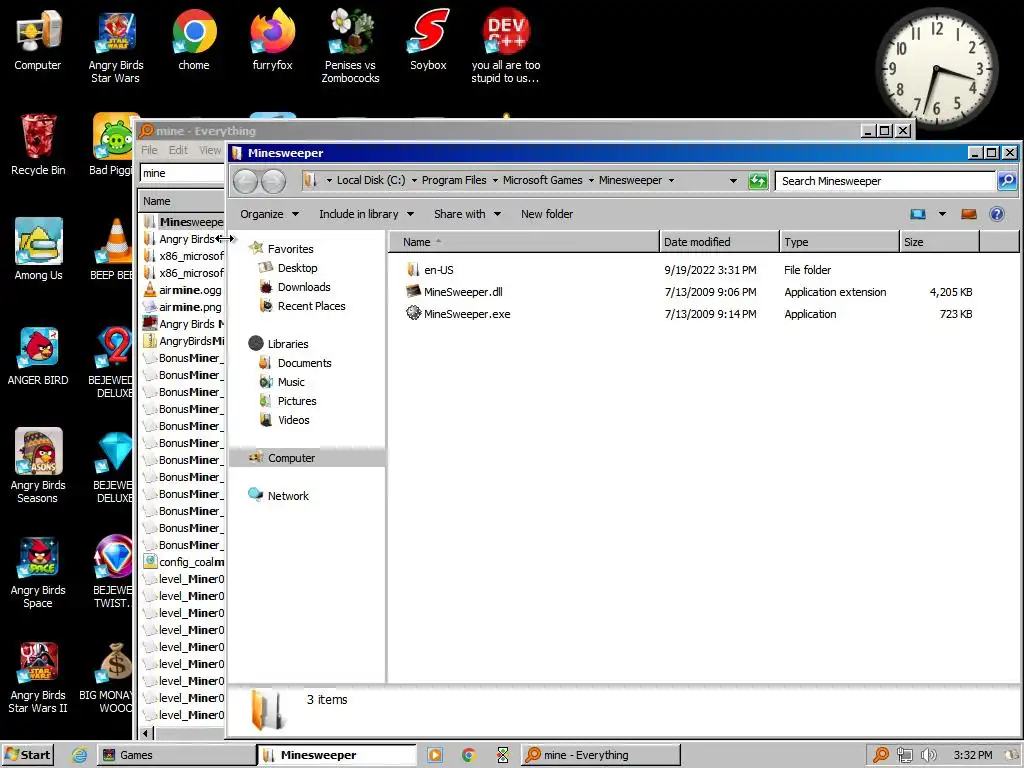
Task: Open Angry Birds Seasons shortcut
Action: (x=38, y=465)
